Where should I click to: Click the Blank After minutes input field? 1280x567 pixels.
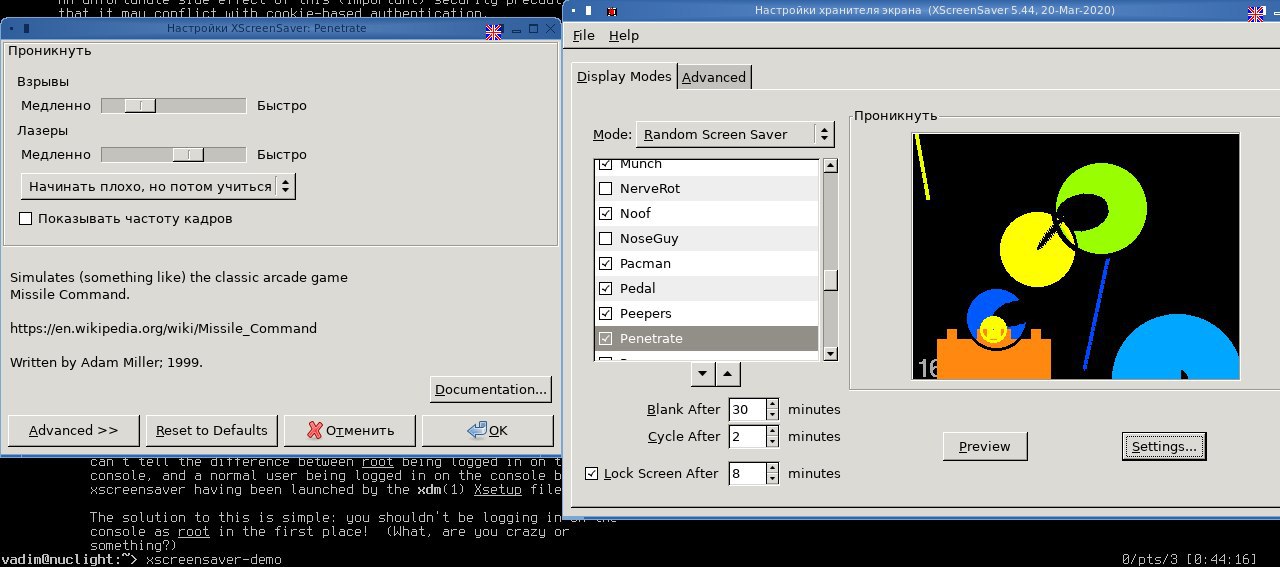[747, 409]
